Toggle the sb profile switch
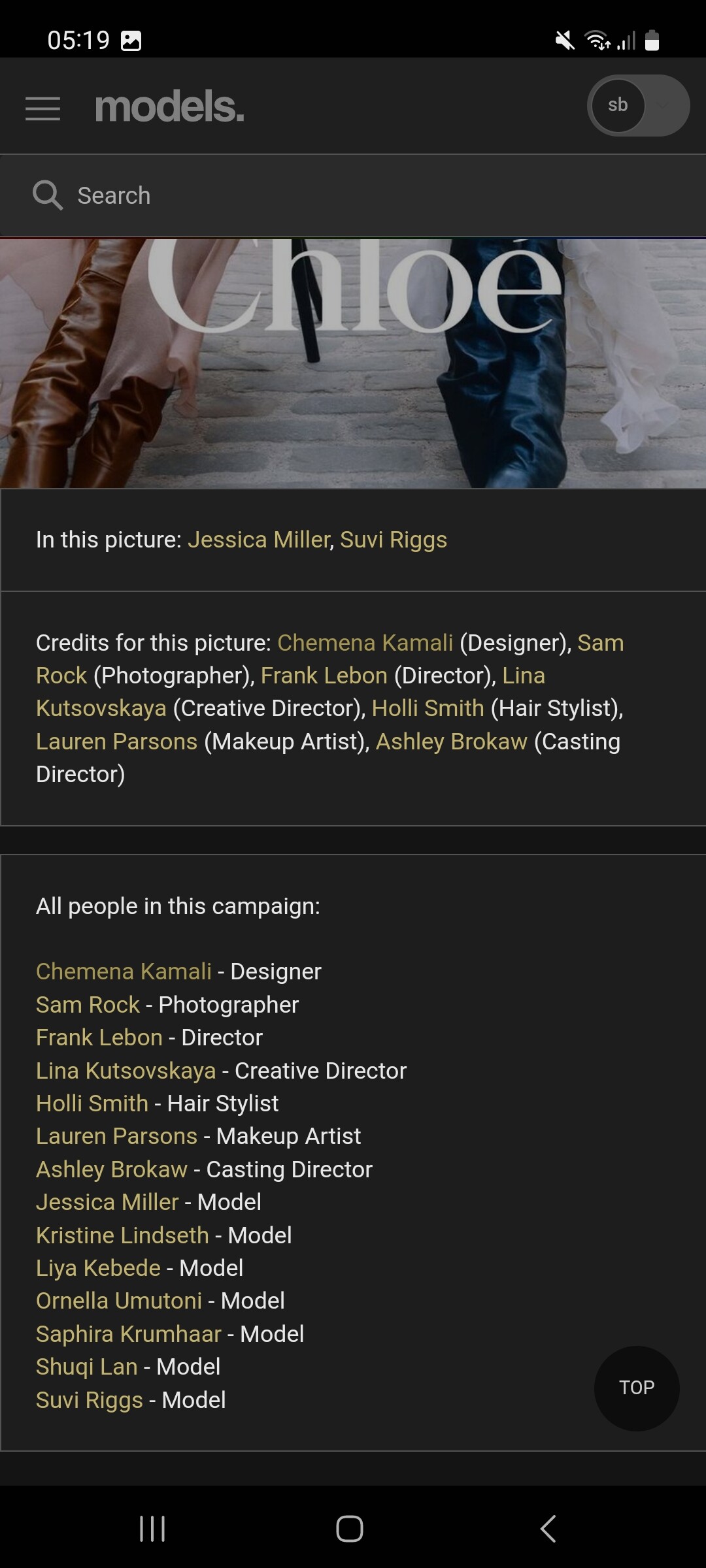 click(637, 106)
